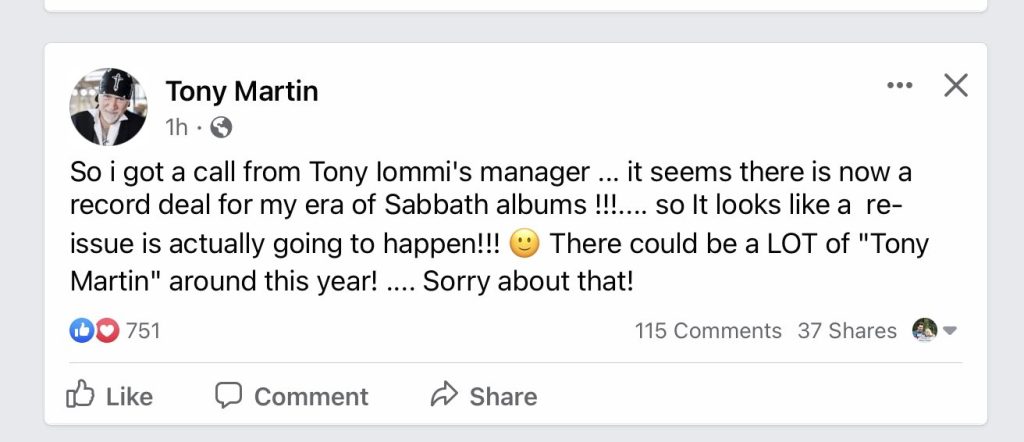
Task: Click the speech bubble comment icon
Action: pyautogui.click(x=229, y=395)
